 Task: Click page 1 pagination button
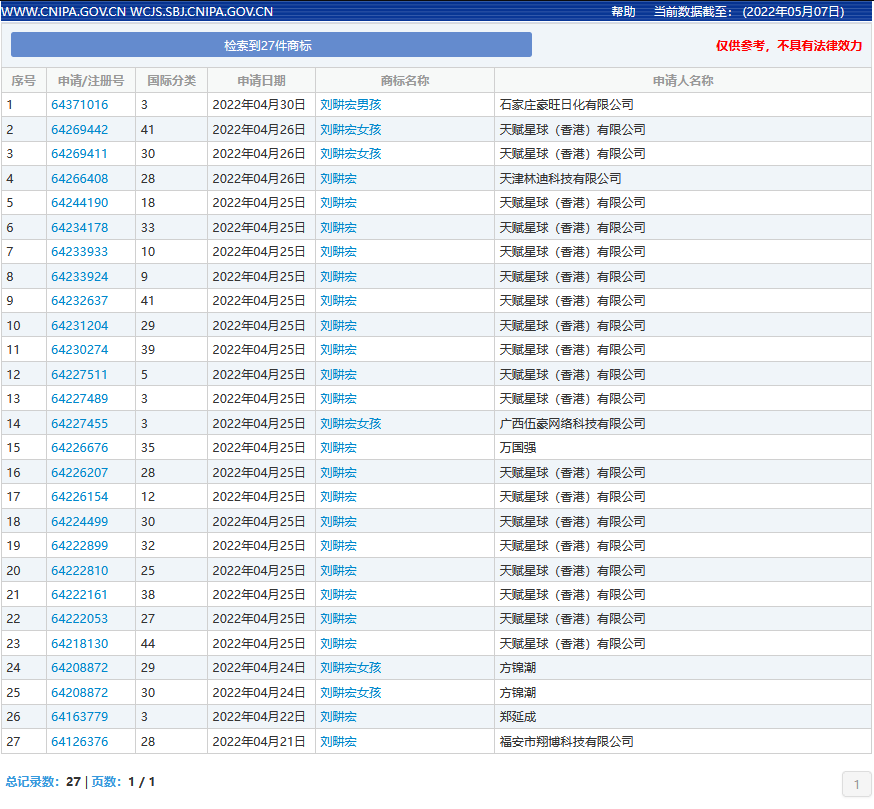tap(857, 785)
